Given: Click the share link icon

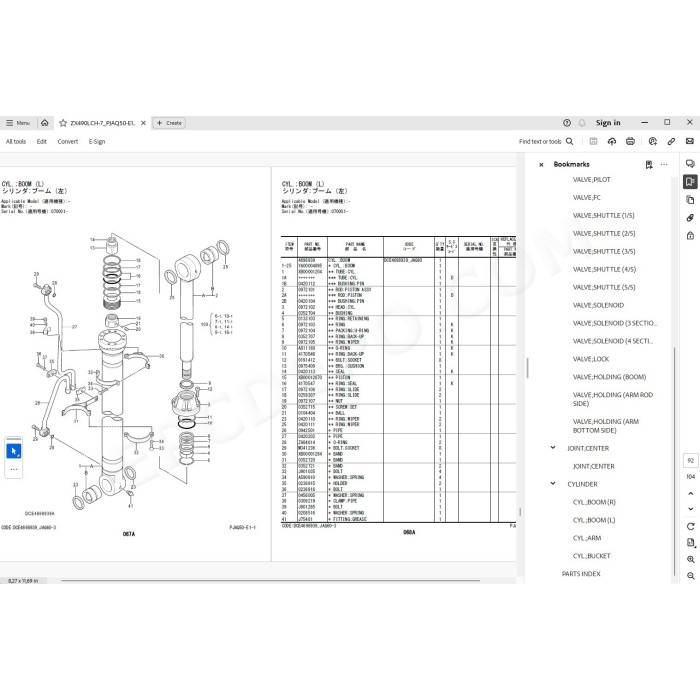Looking at the screenshot, I should coord(671,142).
